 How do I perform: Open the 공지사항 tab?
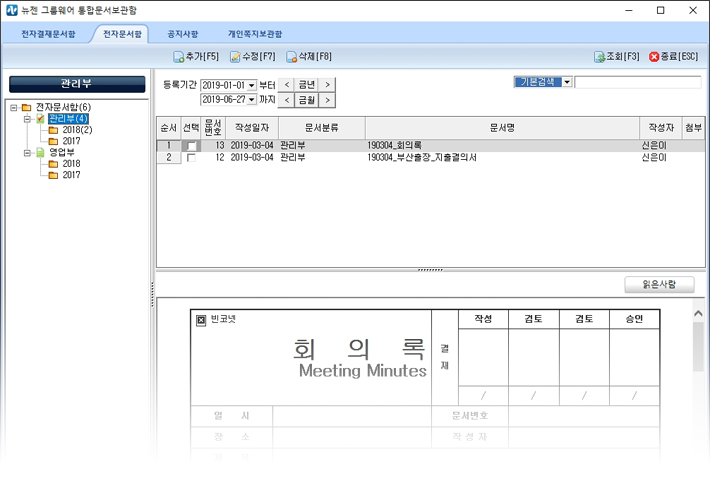[182, 34]
